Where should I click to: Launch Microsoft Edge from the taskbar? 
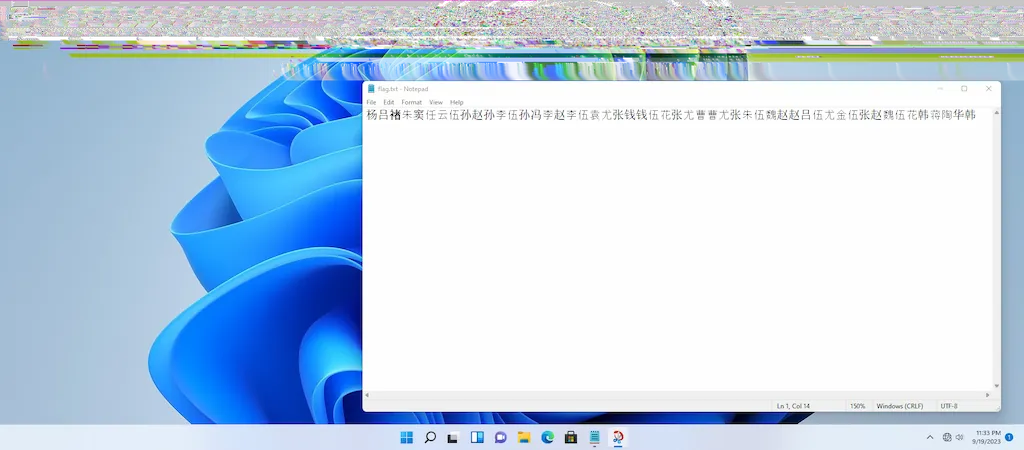click(548, 437)
